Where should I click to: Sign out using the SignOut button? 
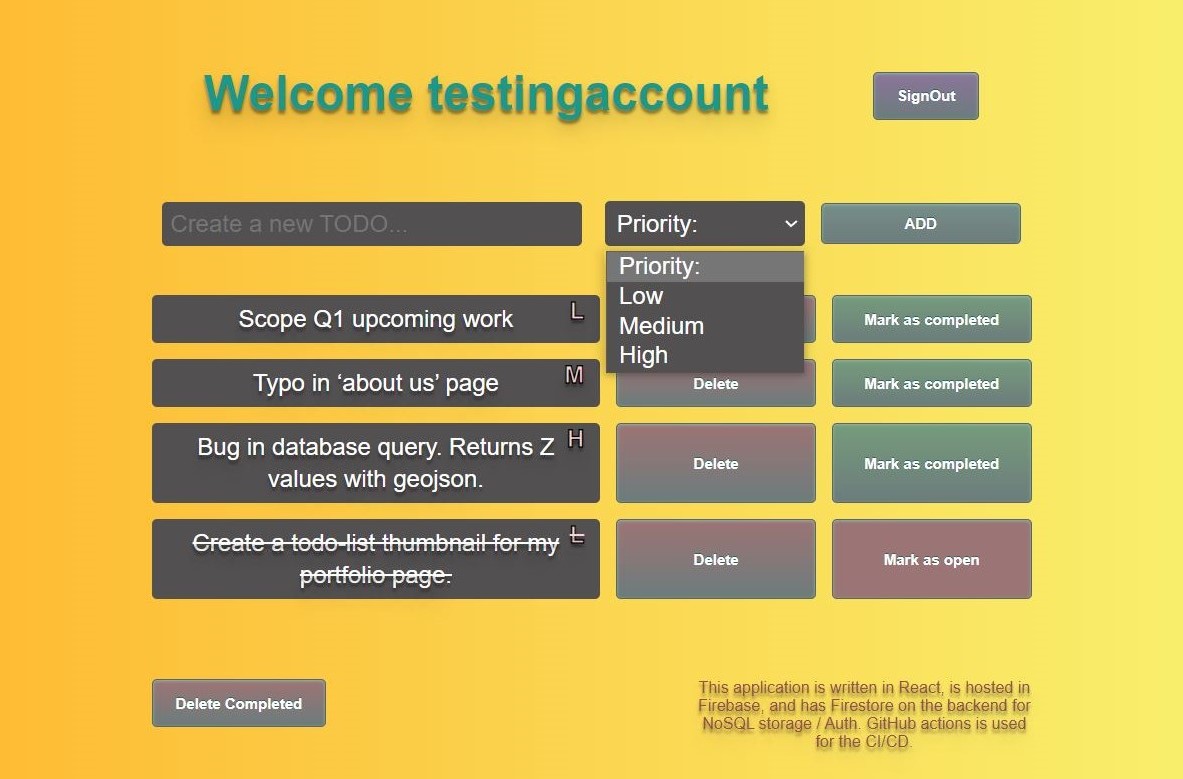coord(926,96)
